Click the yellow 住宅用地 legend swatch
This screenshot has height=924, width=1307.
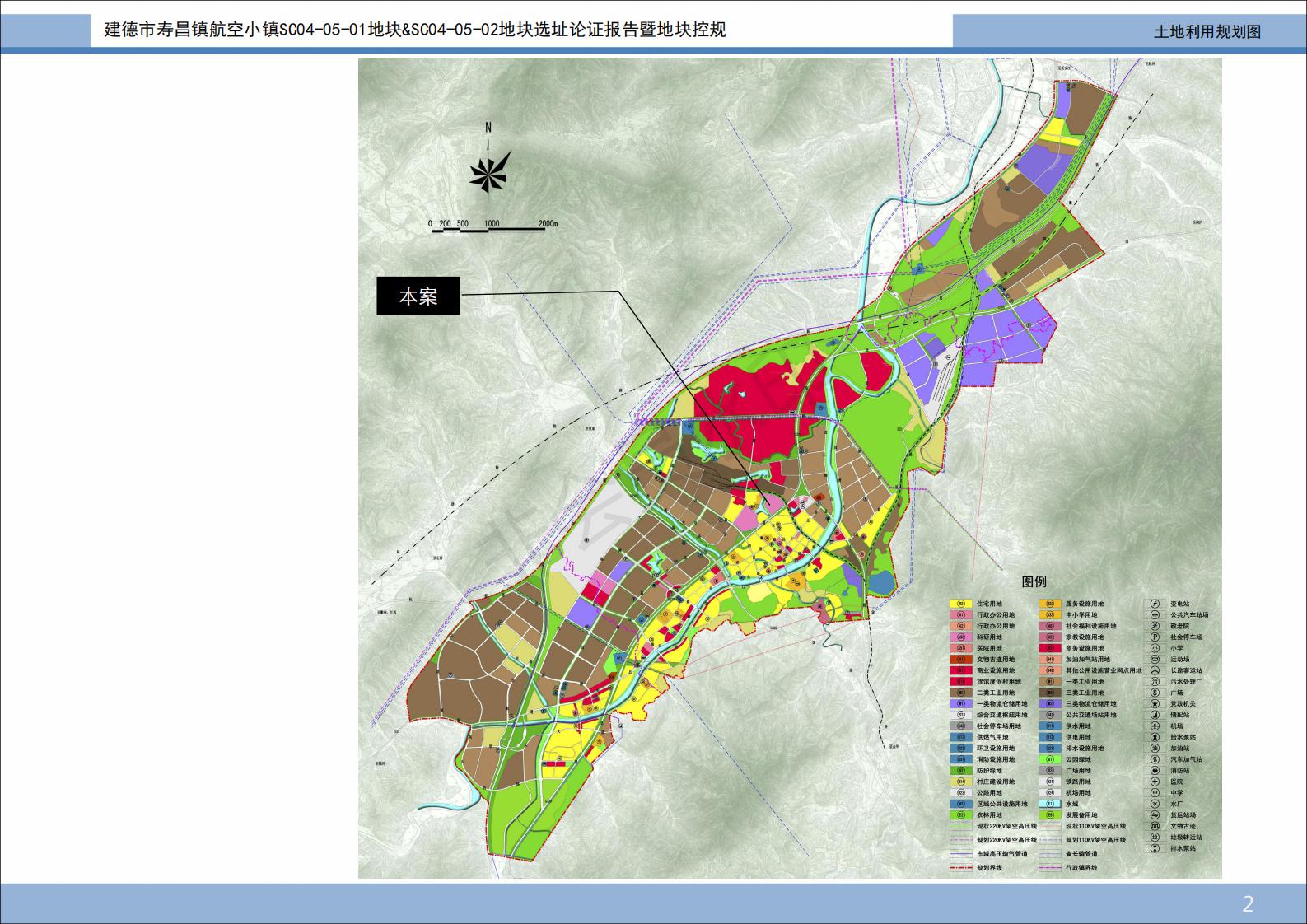click(961, 604)
